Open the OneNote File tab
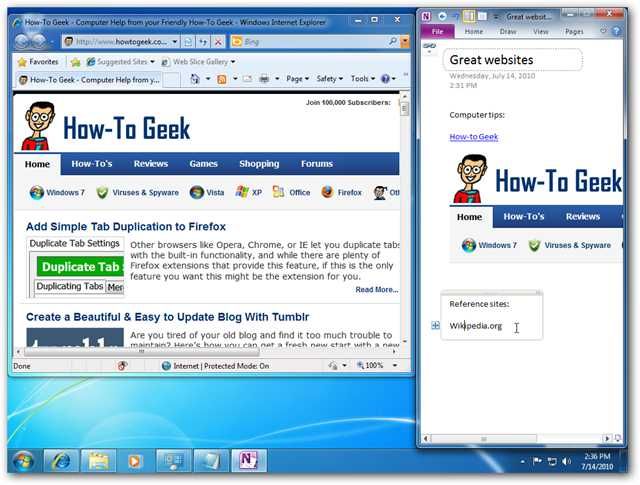The image size is (640, 485). (437, 31)
